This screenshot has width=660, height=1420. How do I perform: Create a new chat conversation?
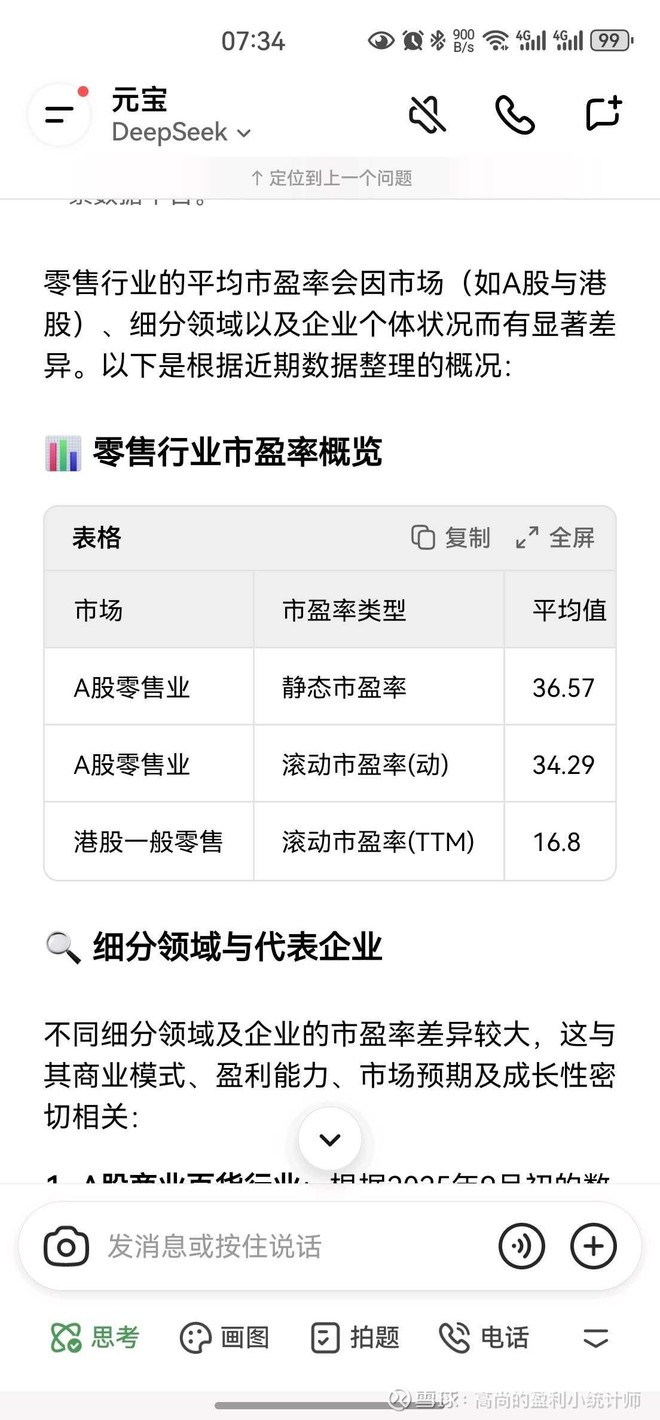point(603,115)
